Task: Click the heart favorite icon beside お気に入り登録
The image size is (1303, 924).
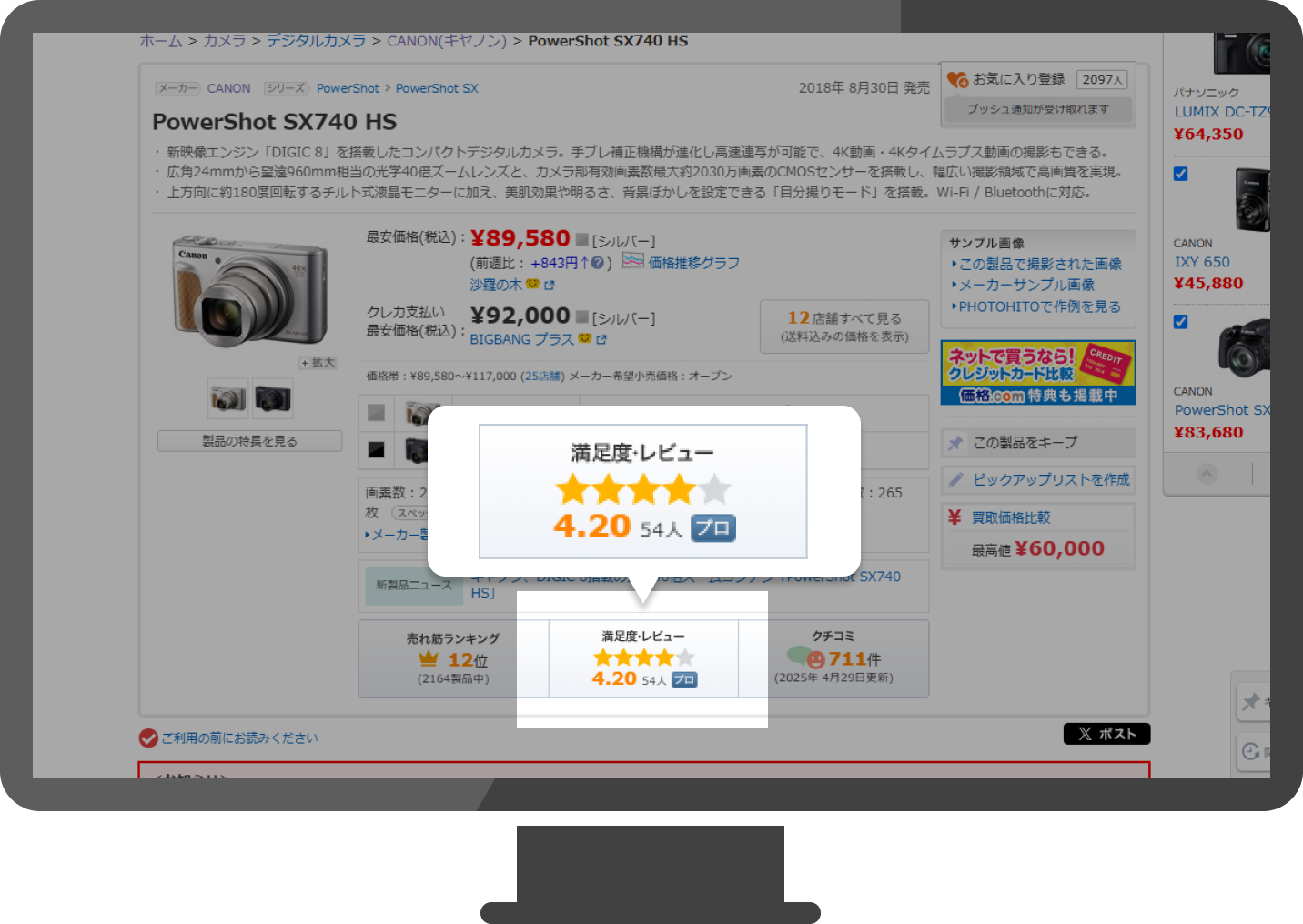Action: click(957, 80)
